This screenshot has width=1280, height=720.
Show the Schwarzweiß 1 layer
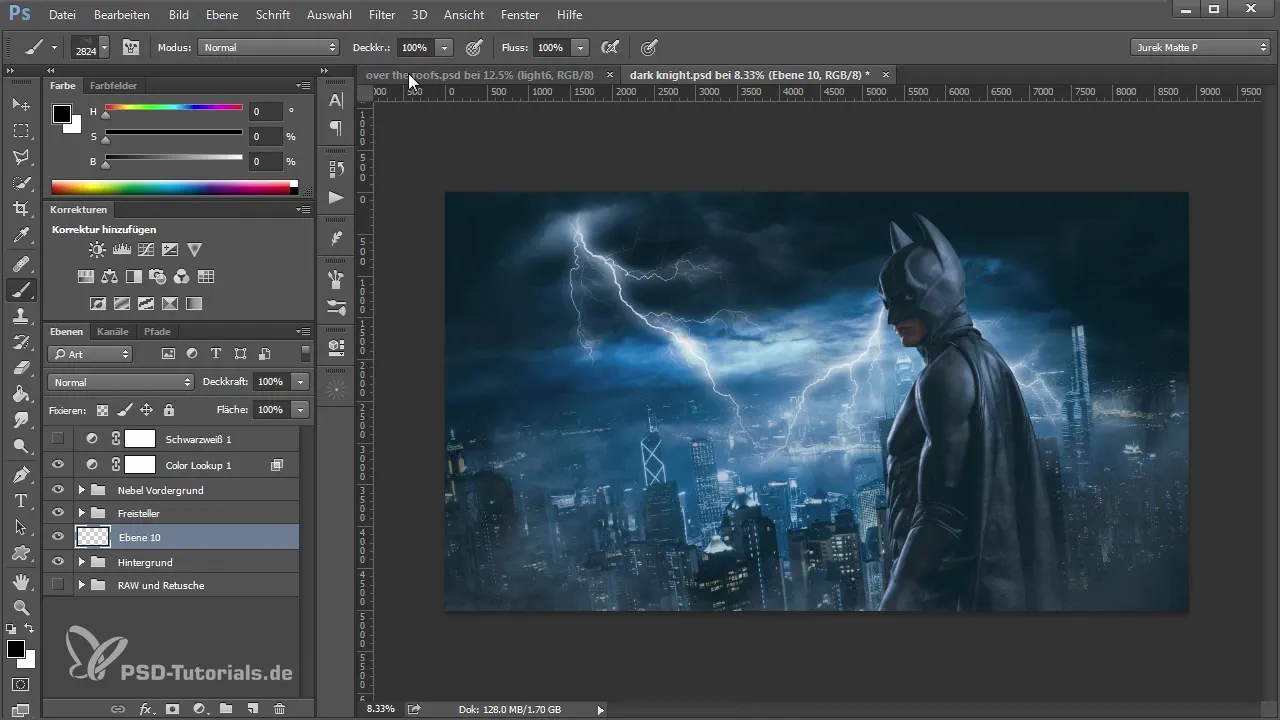coord(58,438)
